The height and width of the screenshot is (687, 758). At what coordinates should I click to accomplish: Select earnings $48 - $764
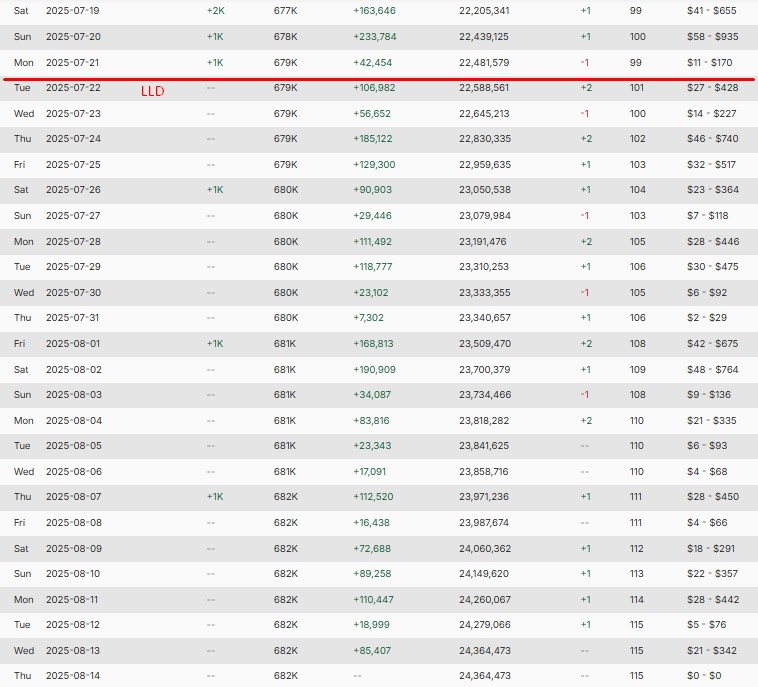point(713,370)
